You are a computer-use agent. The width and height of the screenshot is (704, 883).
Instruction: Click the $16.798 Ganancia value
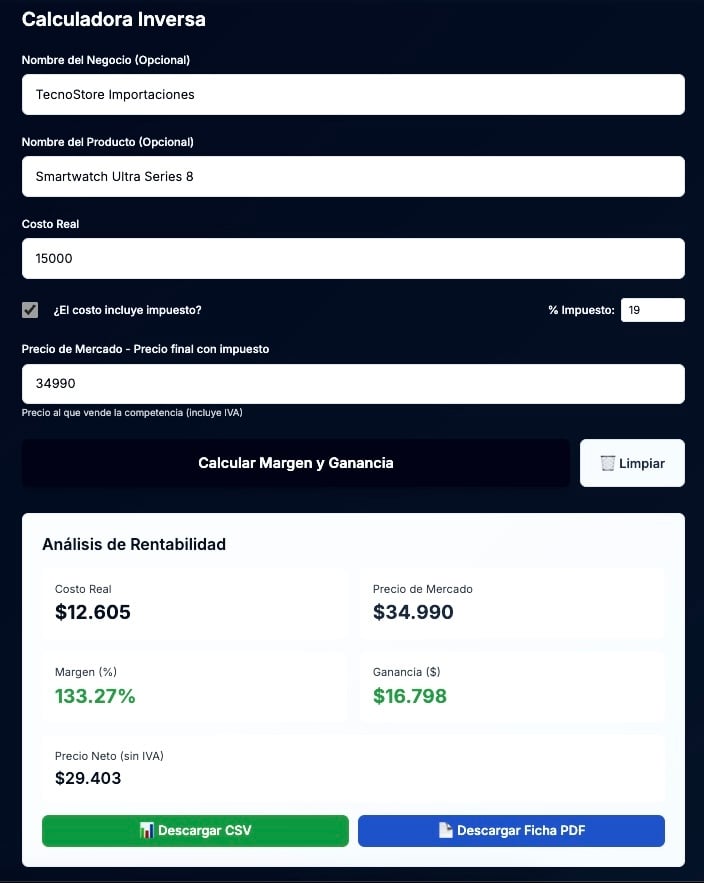[x=410, y=696]
